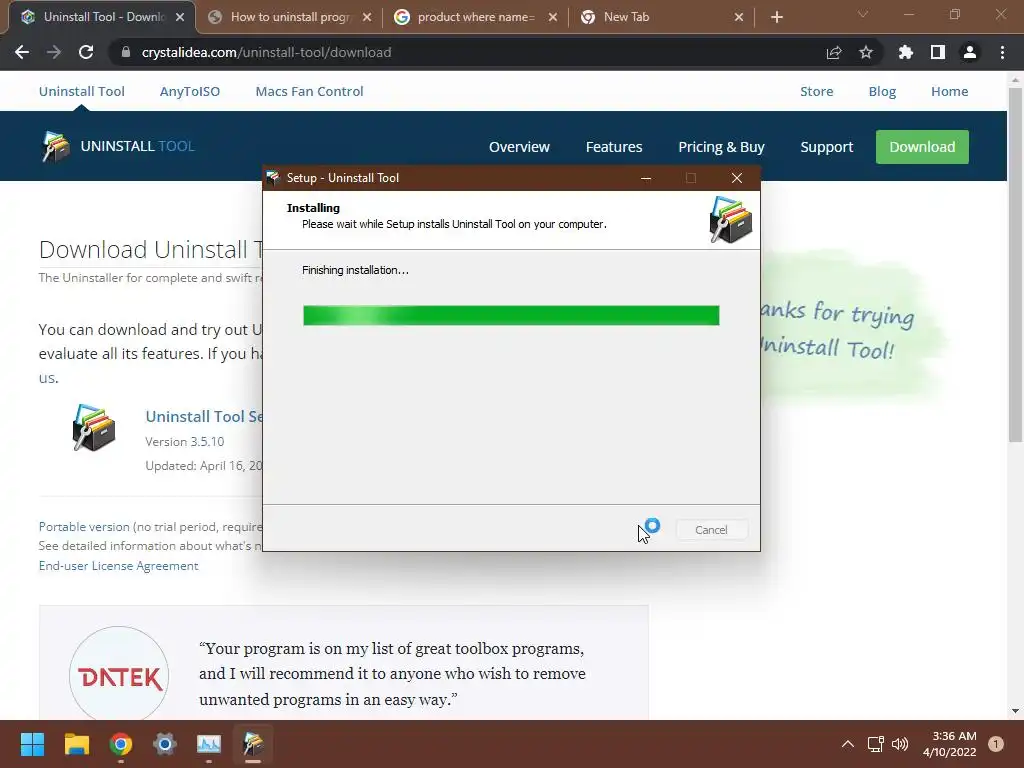
Task: Toggle the browser side panel icon
Action: (938, 52)
